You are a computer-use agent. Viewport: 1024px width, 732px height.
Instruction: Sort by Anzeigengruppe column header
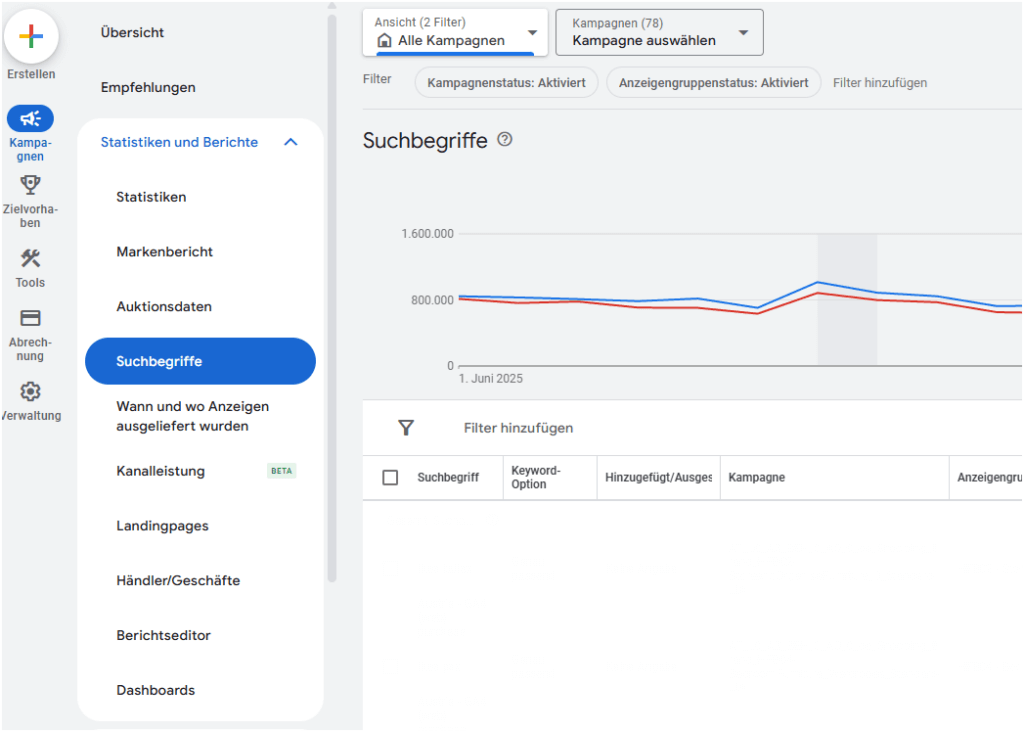tap(989, 477)
